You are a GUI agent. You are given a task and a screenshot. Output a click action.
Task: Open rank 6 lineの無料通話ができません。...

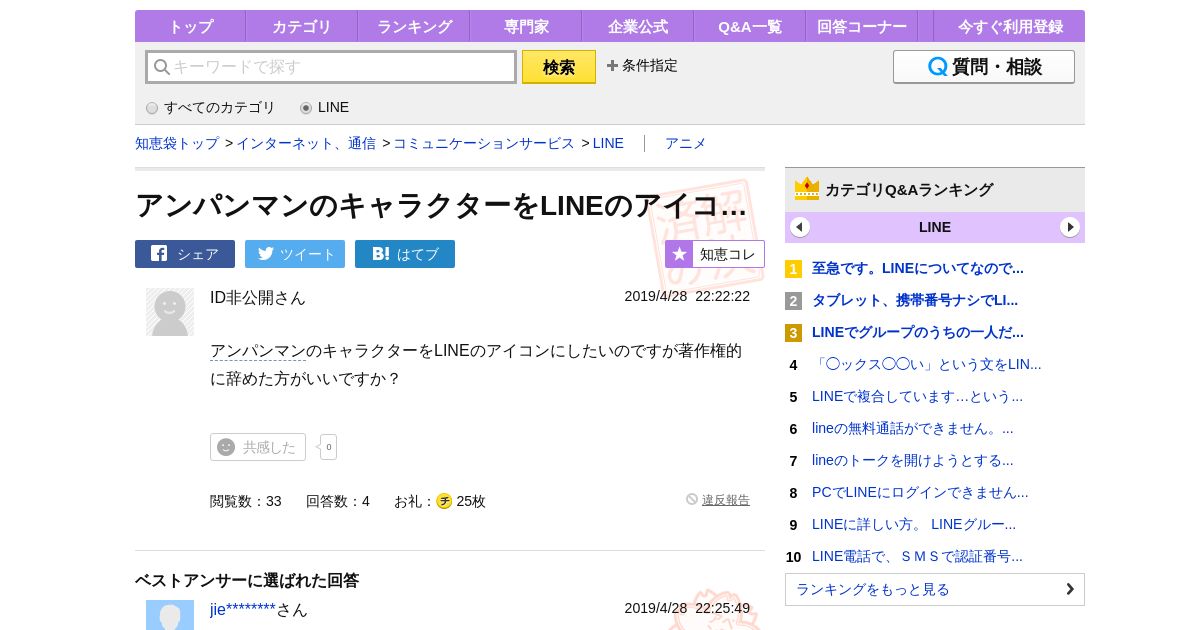coord(913,428)
